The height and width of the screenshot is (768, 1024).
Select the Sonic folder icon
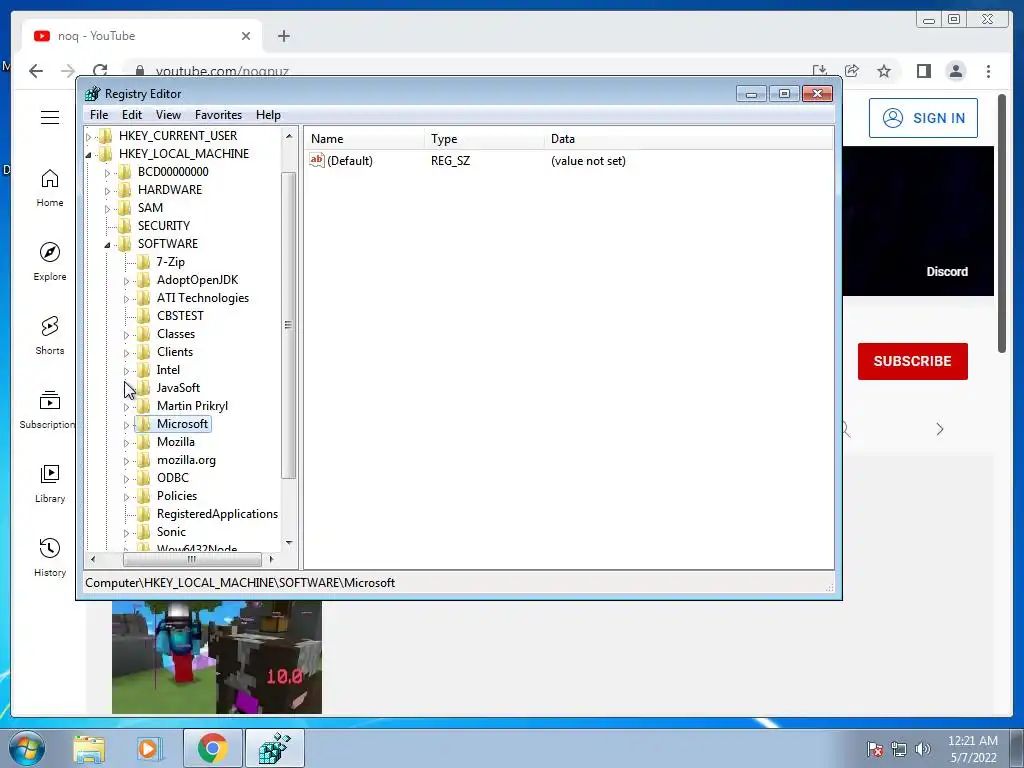tap(144, 532)
